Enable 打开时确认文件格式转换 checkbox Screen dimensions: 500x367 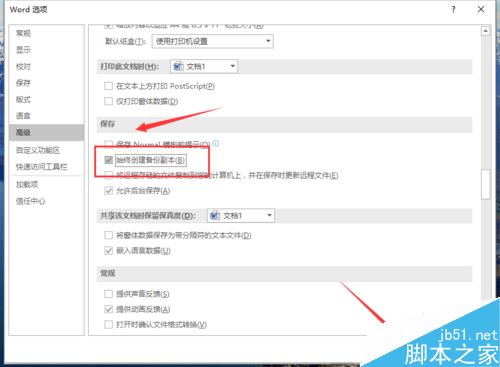coord(108,324)
